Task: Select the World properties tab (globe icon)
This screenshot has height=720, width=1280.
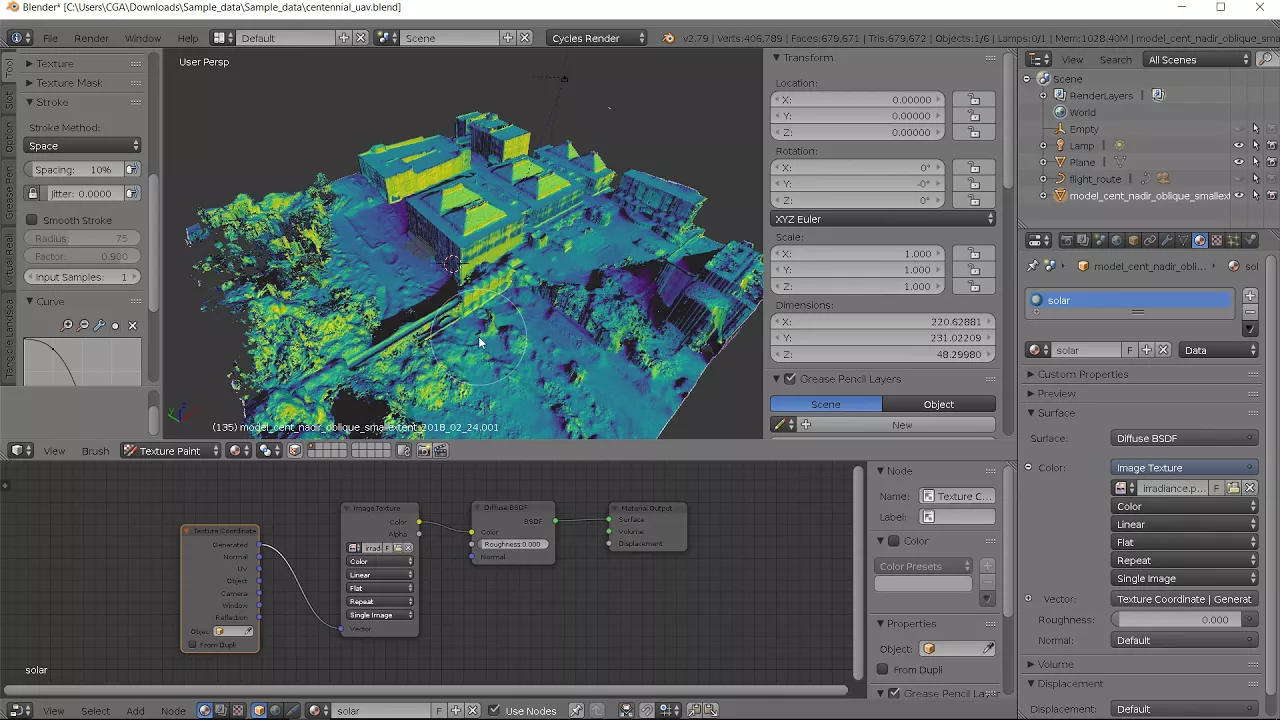Action: tap(1117, 240)
